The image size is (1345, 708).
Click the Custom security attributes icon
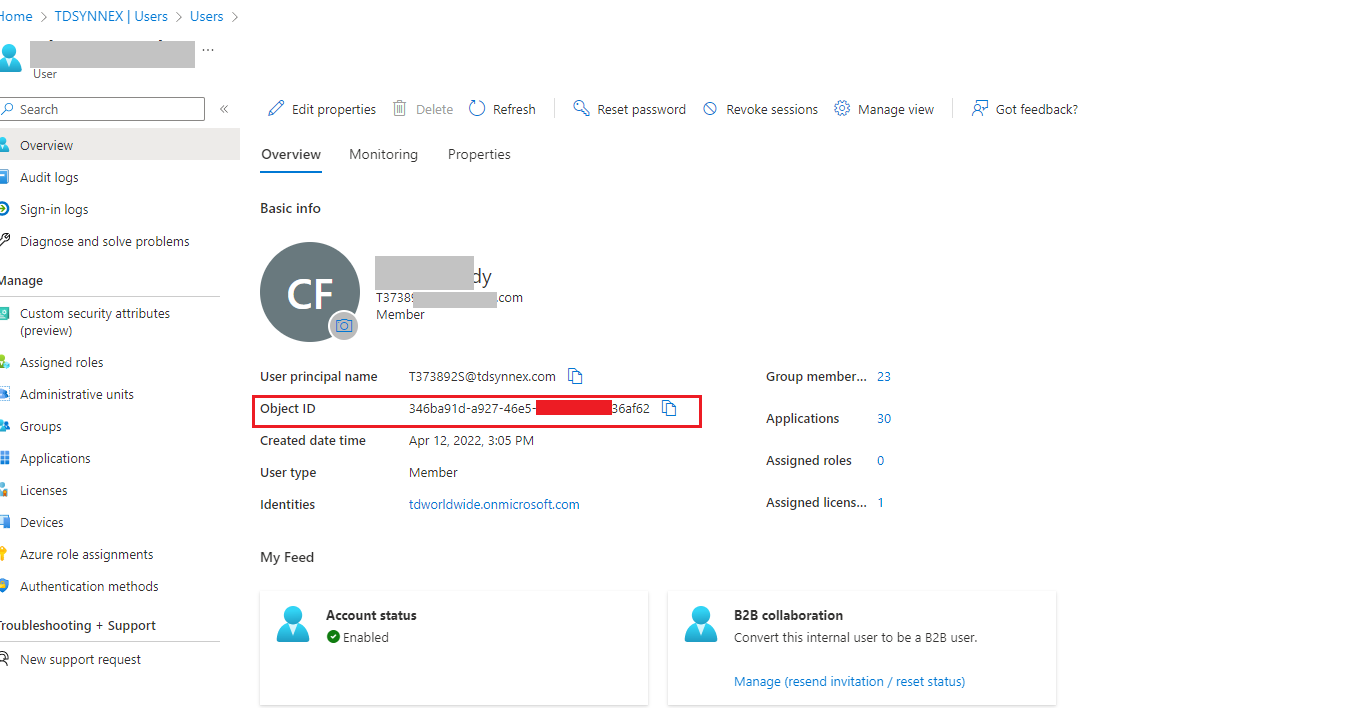[5, 313]
